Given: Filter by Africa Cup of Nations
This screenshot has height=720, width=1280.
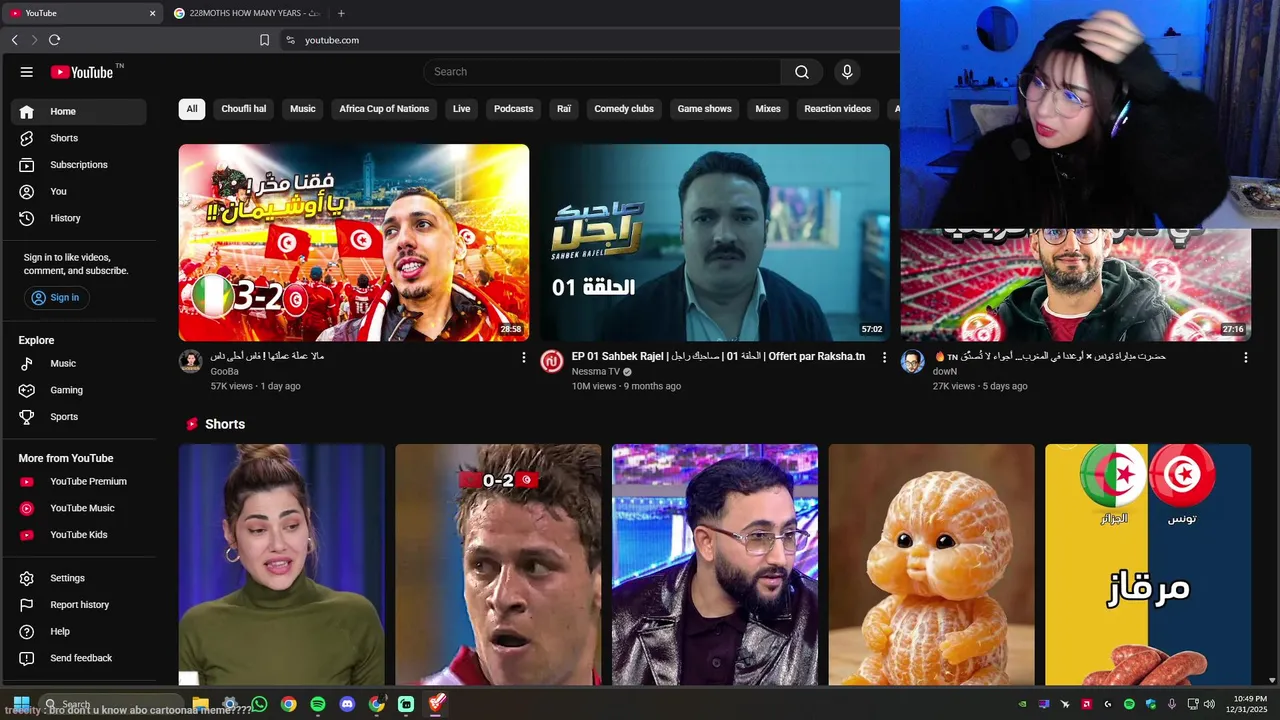Looking at the screenshot, I should tap(384, 109).
